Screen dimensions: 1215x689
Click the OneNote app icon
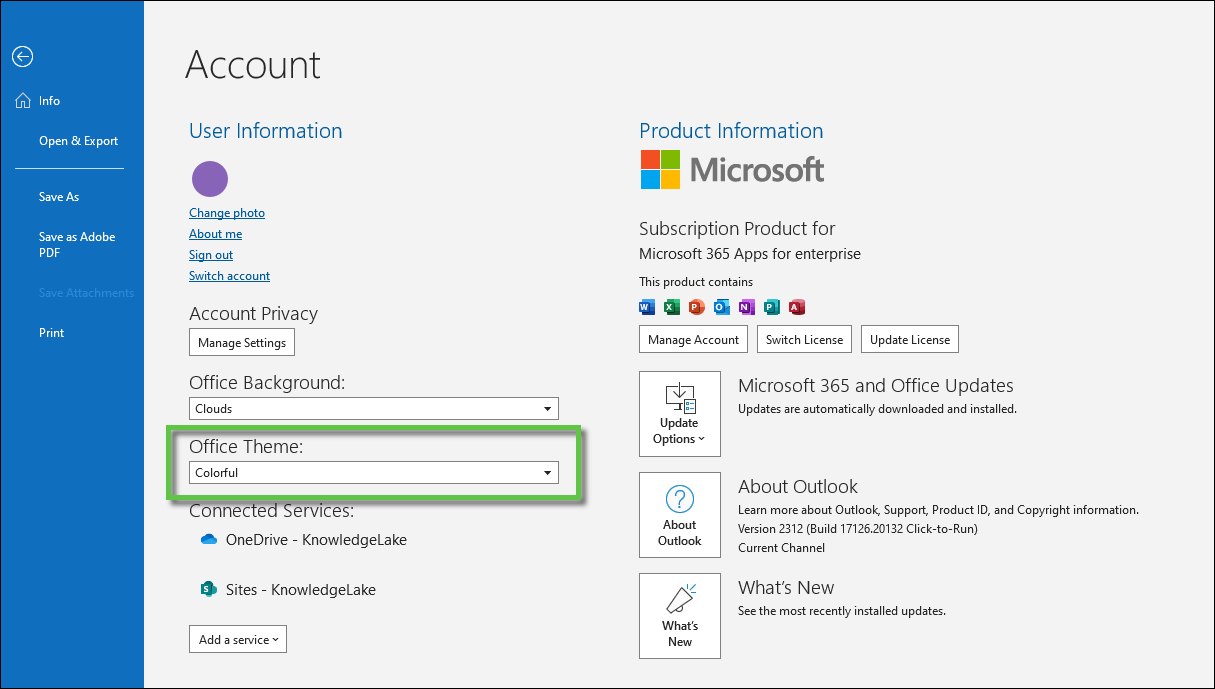[746, 307]
